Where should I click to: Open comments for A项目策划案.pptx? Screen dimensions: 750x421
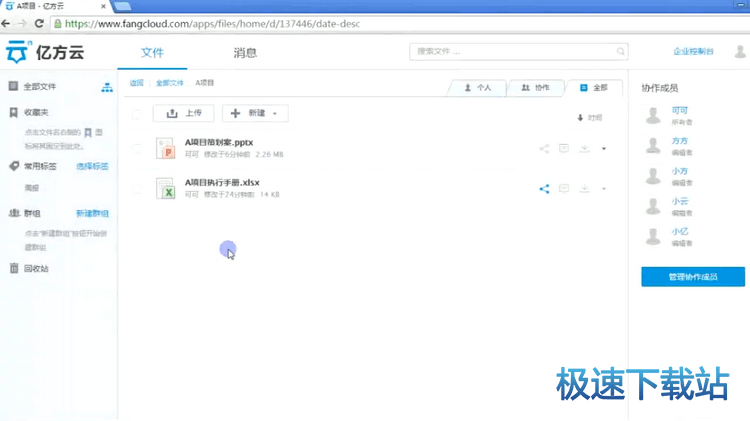[x=564, y=148]
